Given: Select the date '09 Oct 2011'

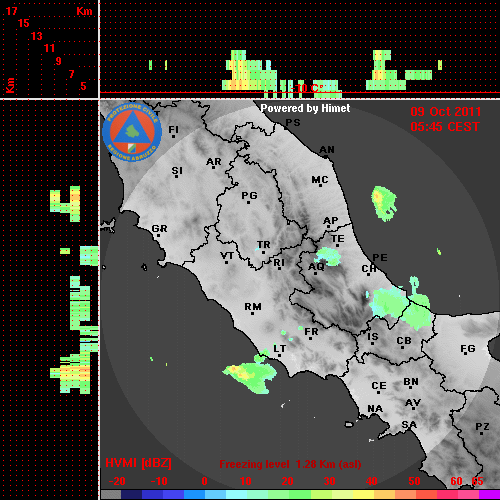Looking at the screenshot, I should 446,112.
